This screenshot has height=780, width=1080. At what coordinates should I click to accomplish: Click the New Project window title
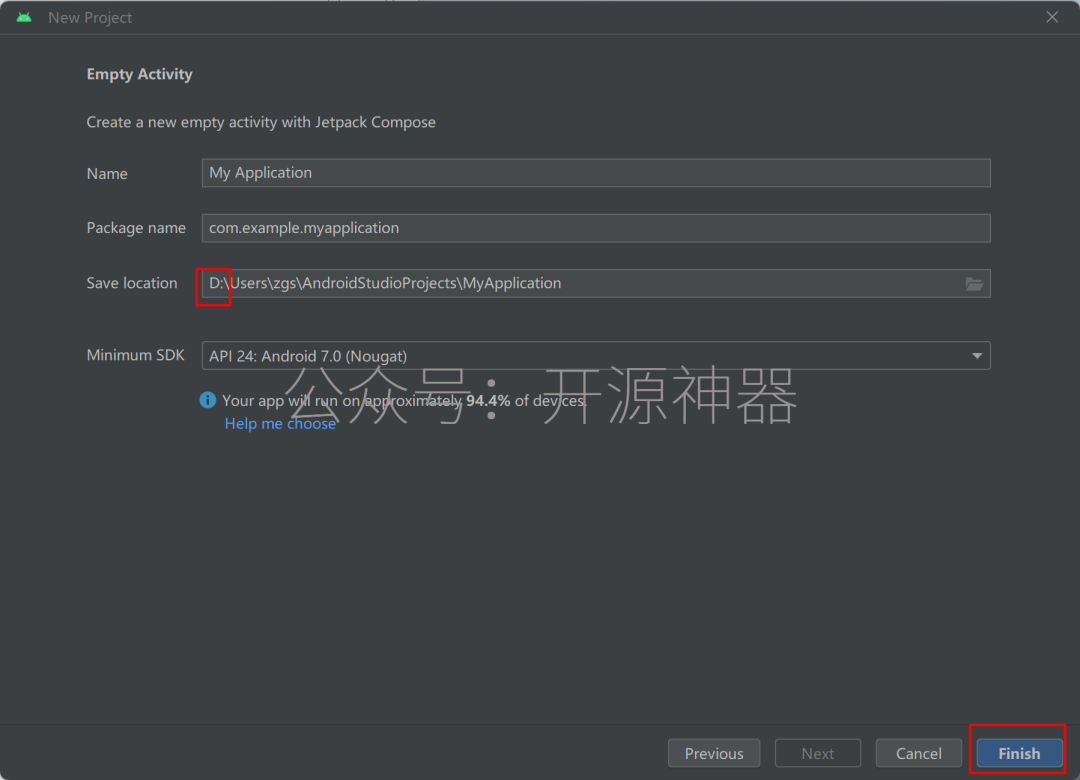coord(90,17)
